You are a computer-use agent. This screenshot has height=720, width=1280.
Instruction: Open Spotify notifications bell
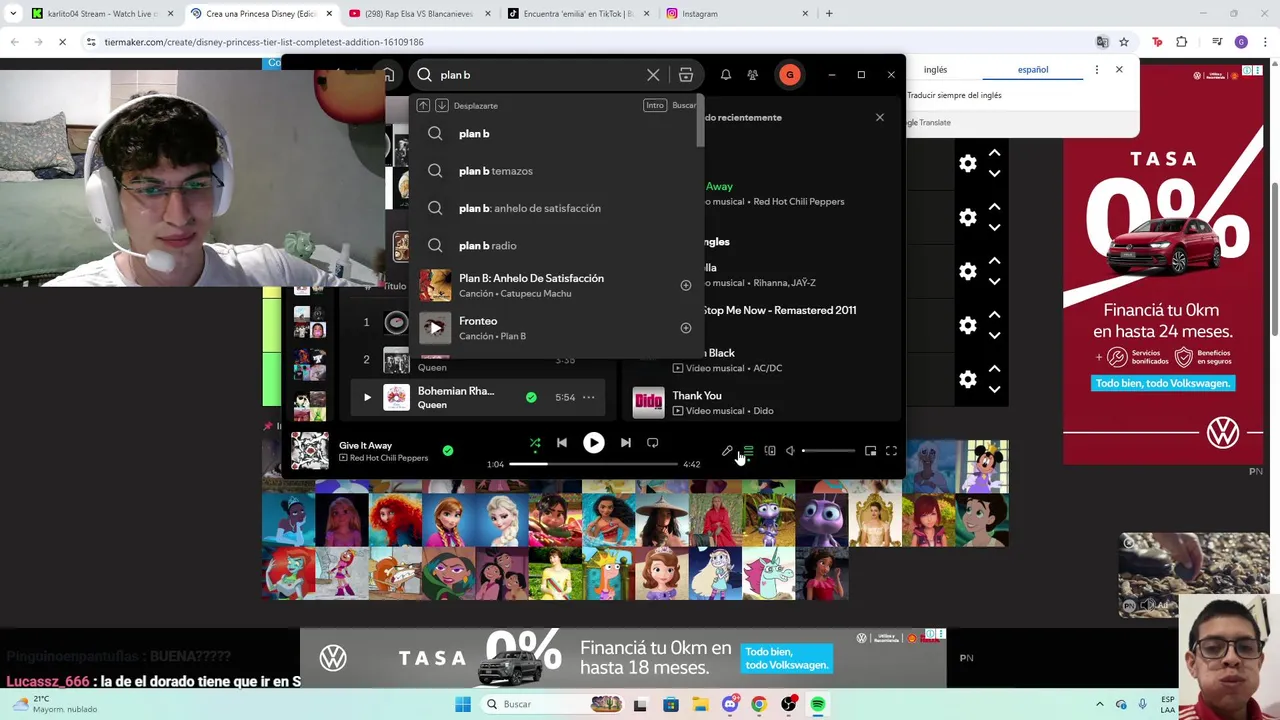[726, 75]
